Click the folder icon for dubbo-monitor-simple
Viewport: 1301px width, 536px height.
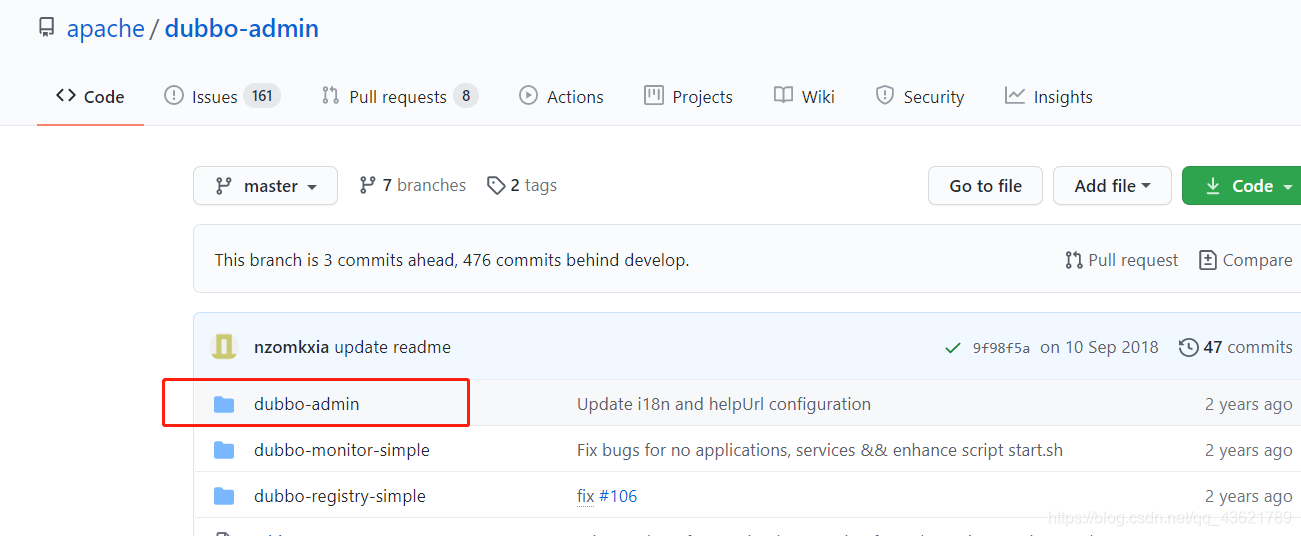pos(224,450)
